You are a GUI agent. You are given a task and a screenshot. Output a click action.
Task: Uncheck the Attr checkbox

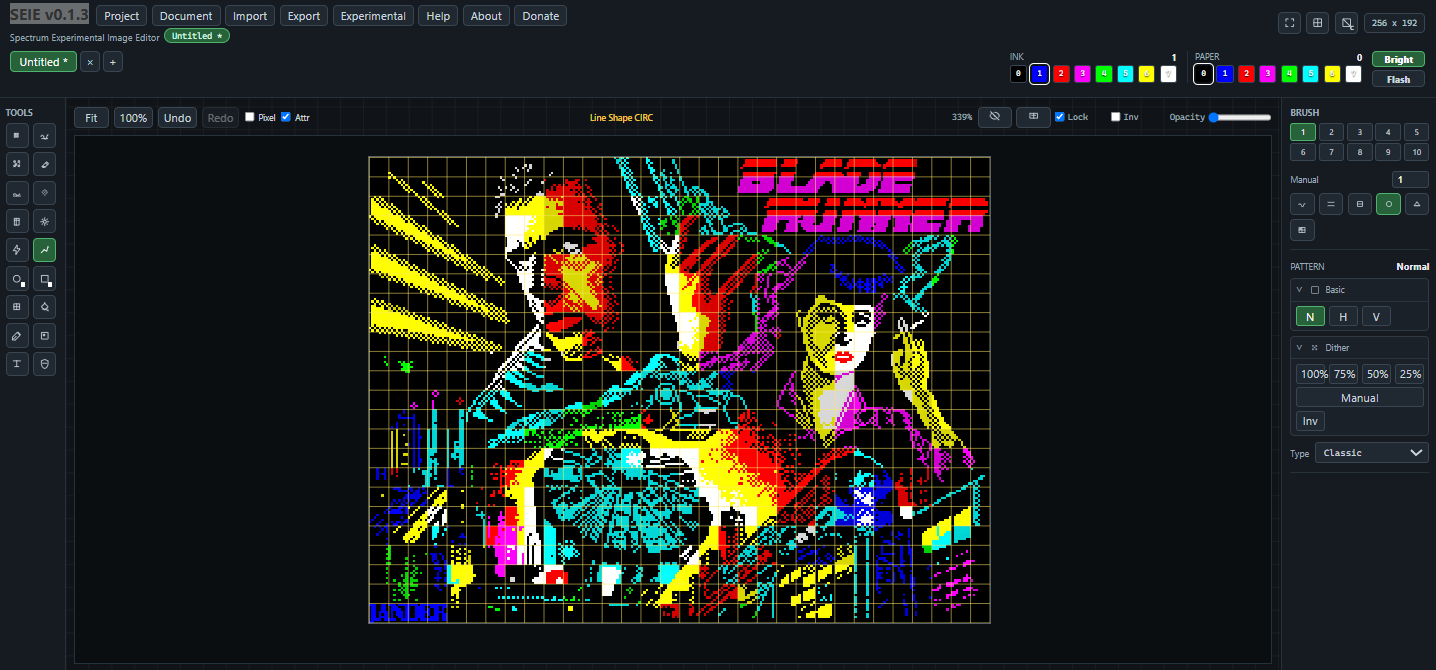[x=286, y=117]
